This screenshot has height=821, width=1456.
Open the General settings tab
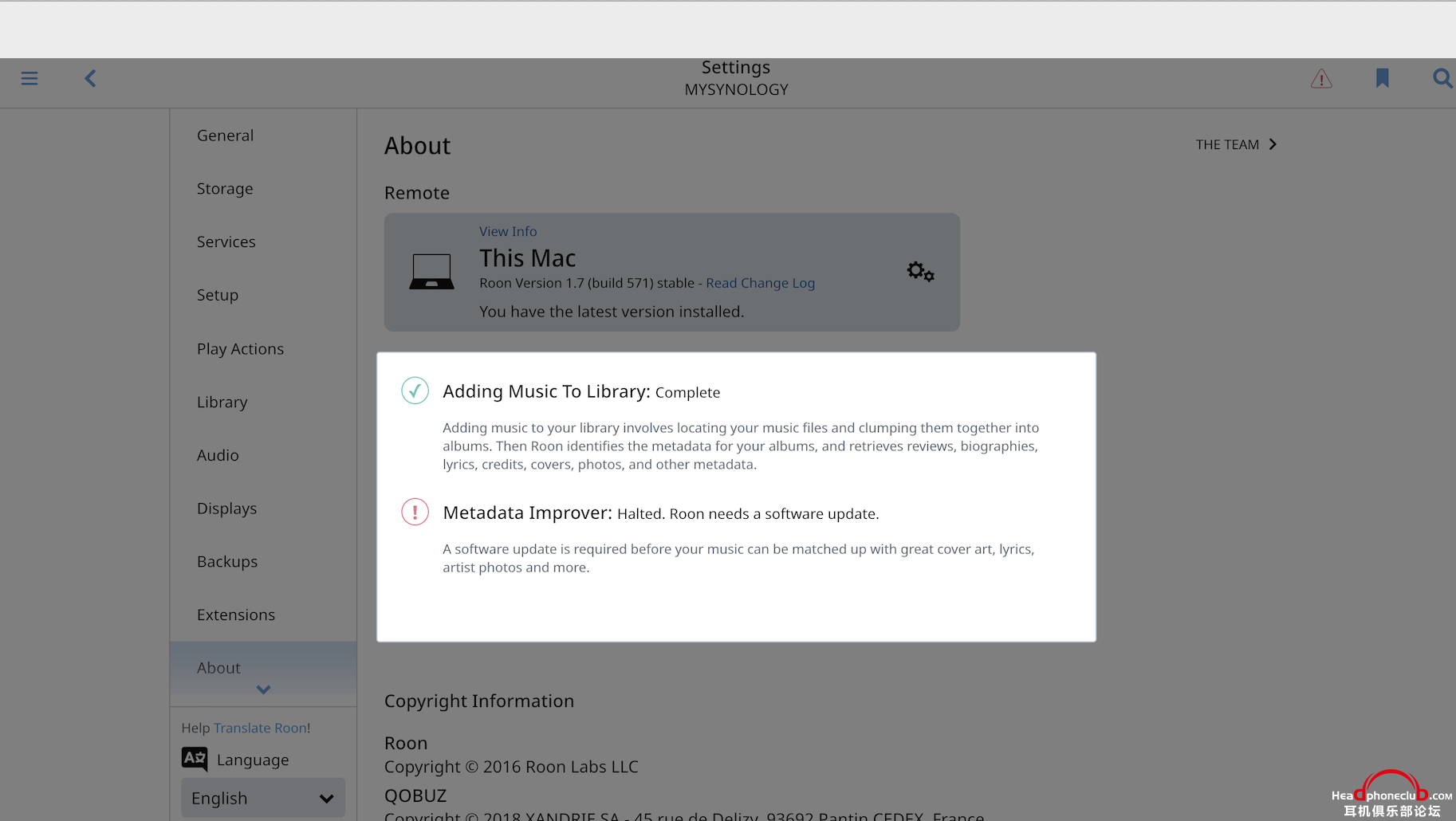coord(263,136)
